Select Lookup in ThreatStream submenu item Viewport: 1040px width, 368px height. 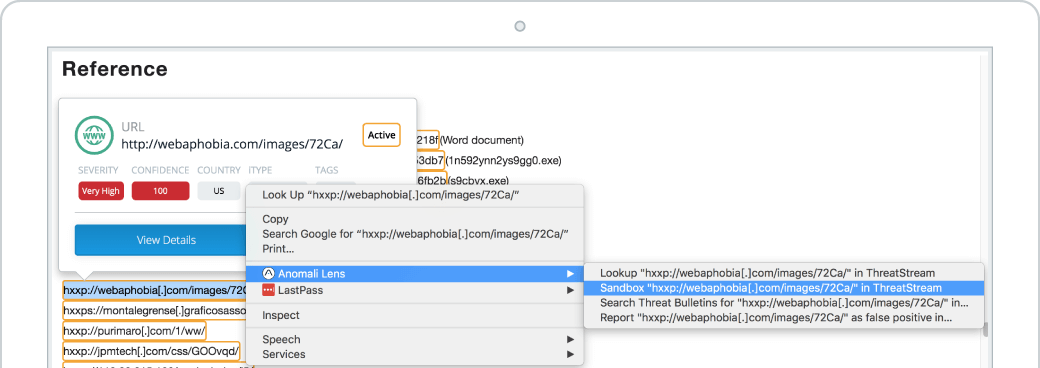784,273
